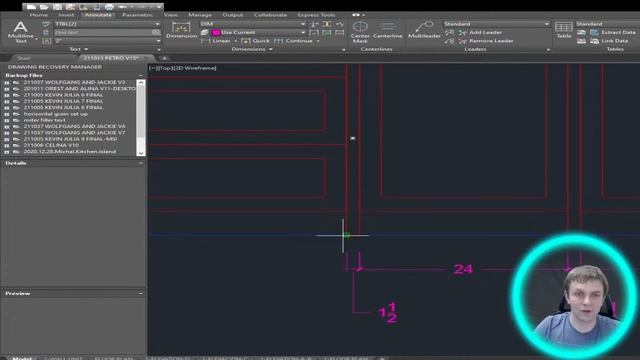Screen dimensions: 640x360
Task: Click Remove Leader
Action: click(x=486, y=41)
